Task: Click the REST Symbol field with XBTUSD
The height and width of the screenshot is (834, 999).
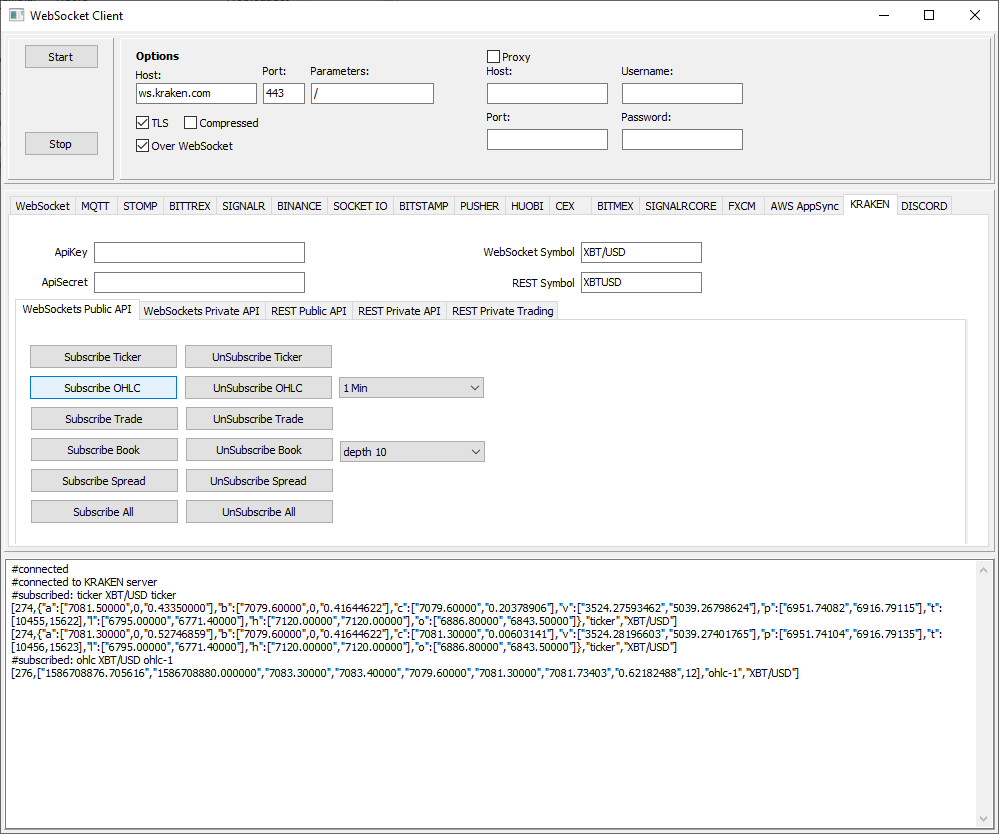Action: [641, 282]
